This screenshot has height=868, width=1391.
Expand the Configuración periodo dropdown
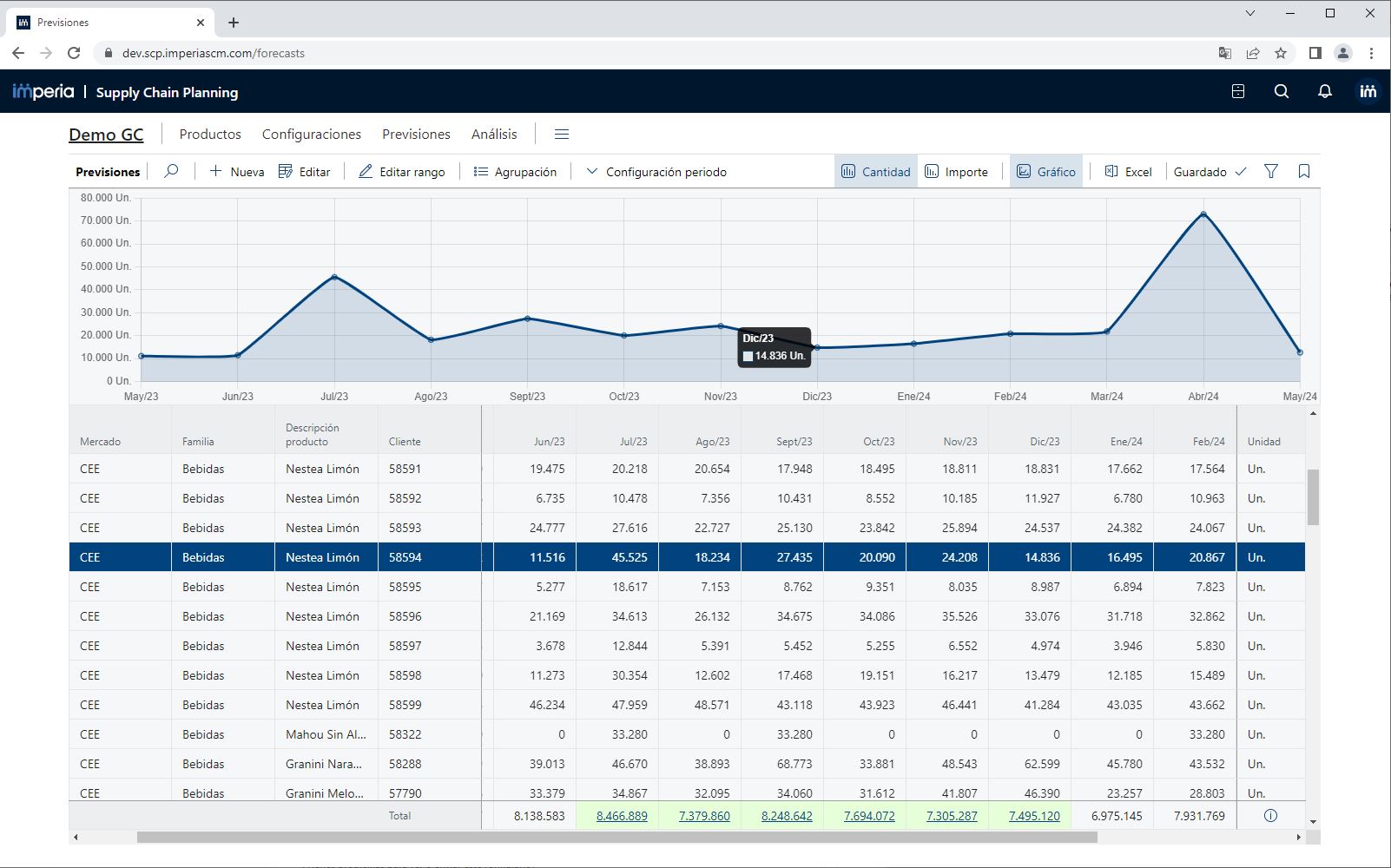tap(656, 172)
